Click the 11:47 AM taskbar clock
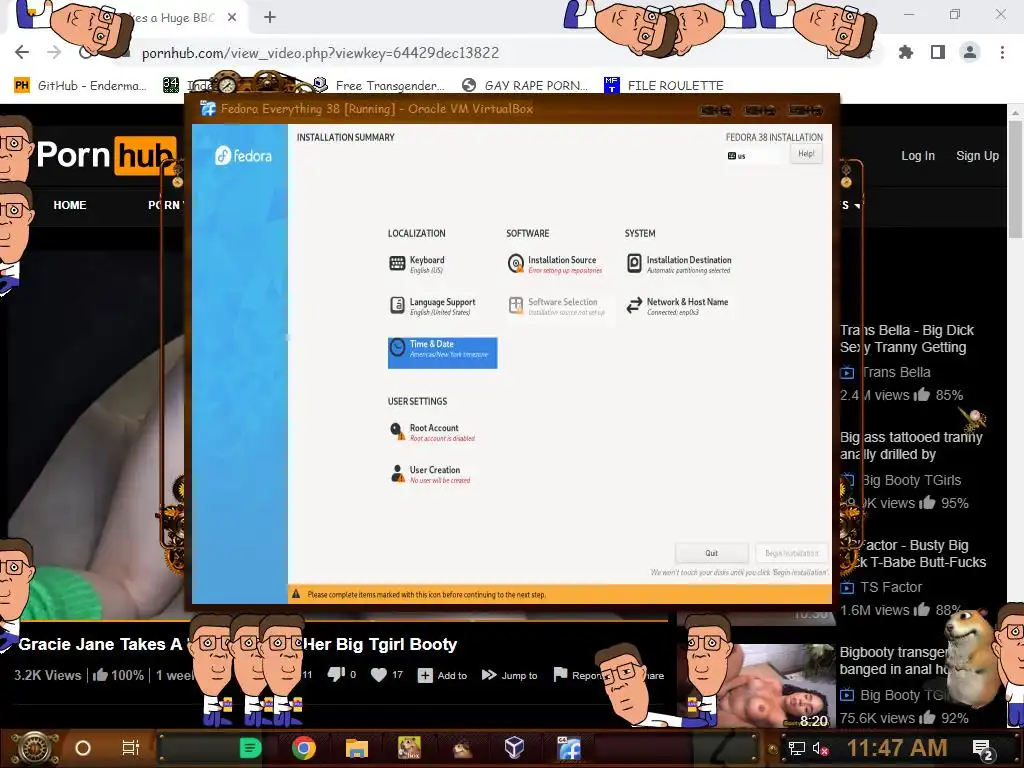1024x768 pixels. click(897, 748)
